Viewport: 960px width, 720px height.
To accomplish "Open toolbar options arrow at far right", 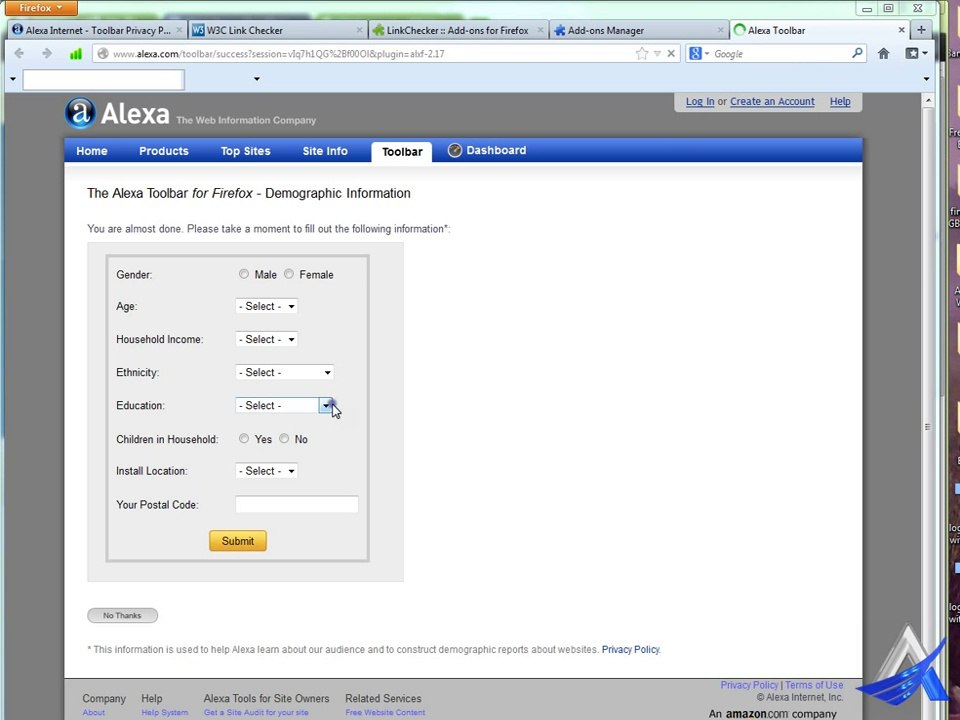I will coord(926,79).
